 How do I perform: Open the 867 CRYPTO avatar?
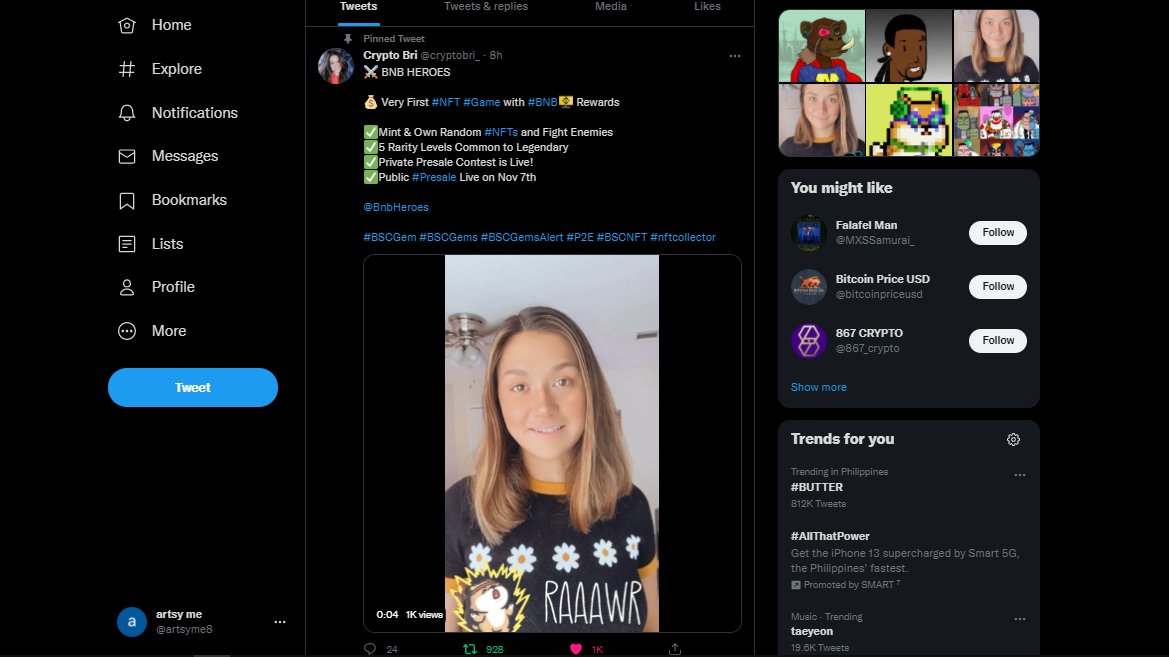809,341
